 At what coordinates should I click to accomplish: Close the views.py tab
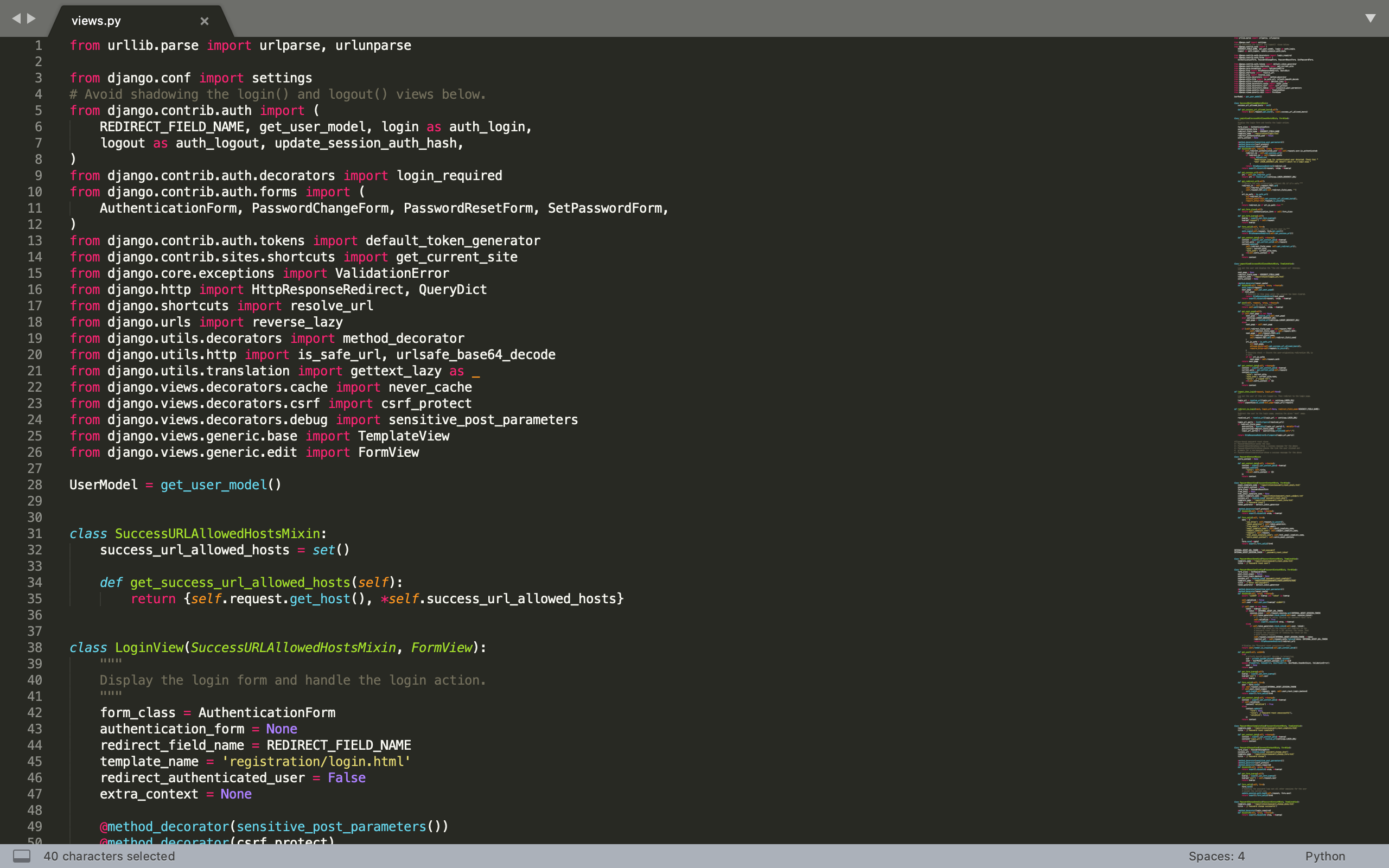click(x=205, y=21)
